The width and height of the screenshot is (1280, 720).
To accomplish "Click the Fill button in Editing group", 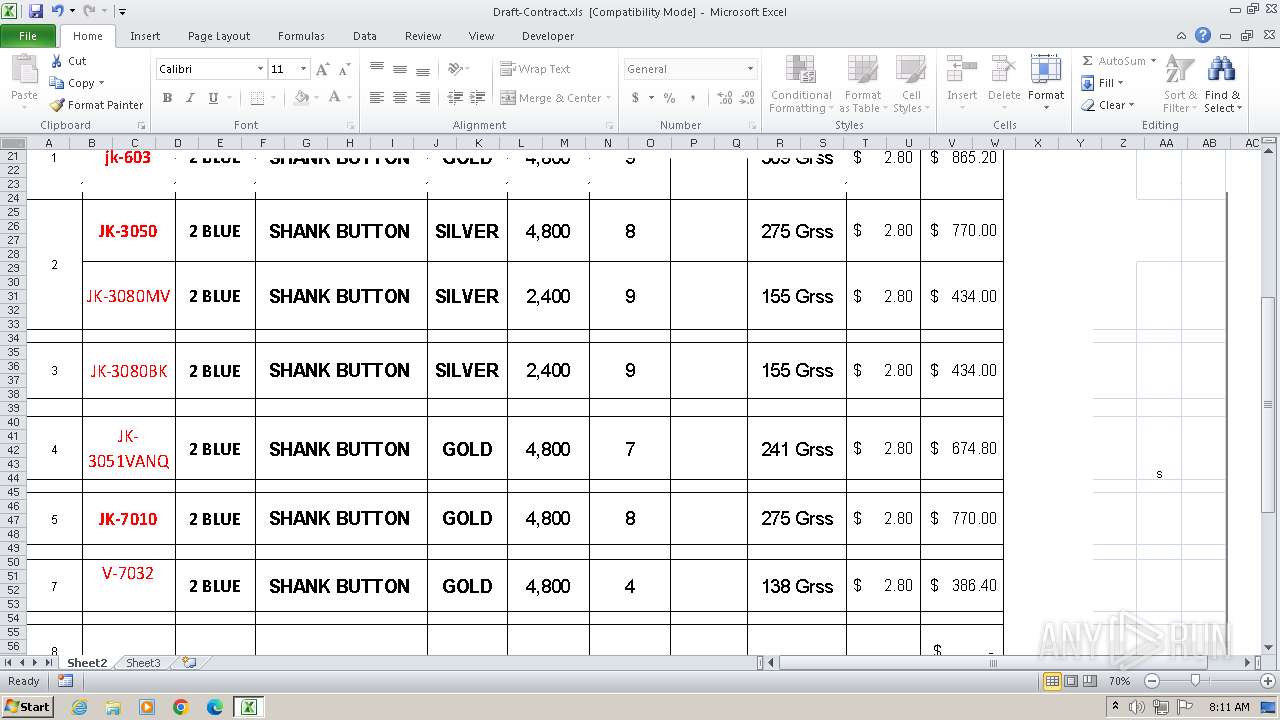I will point(1102,83).
